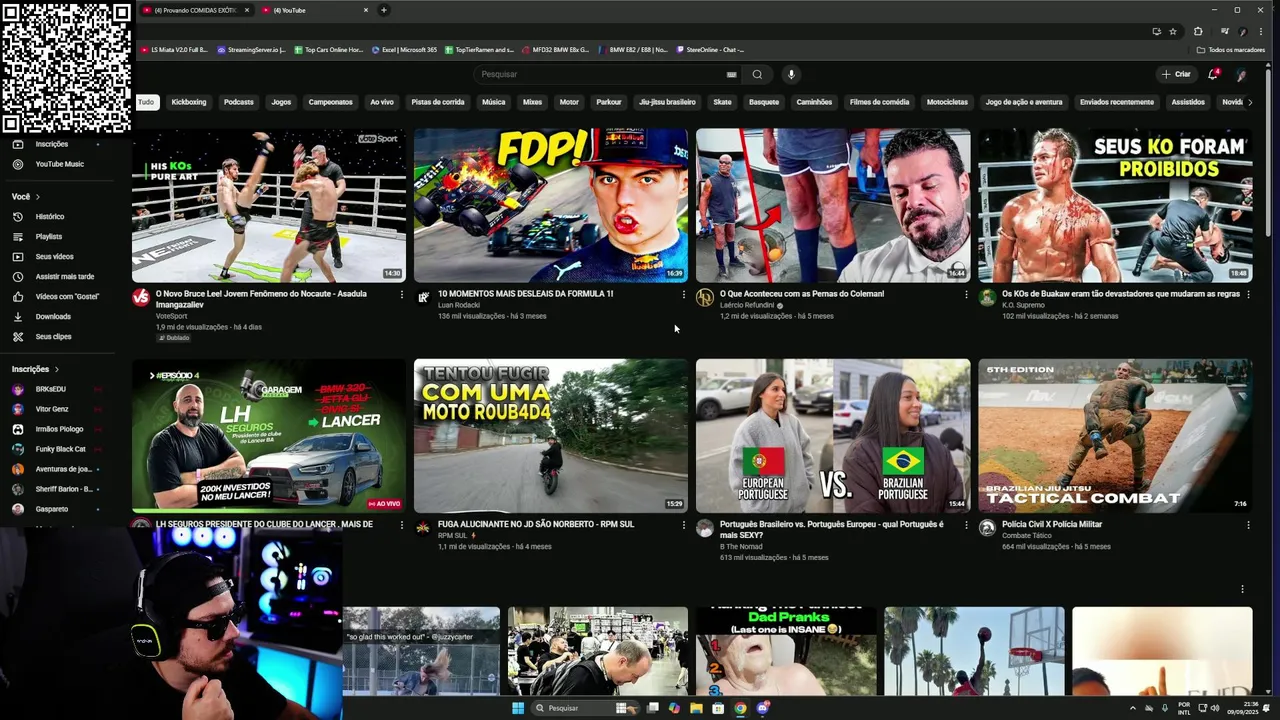Open the account avatar menu
The width and height of the screenshot is (1280, 720).
[1241, 75]
